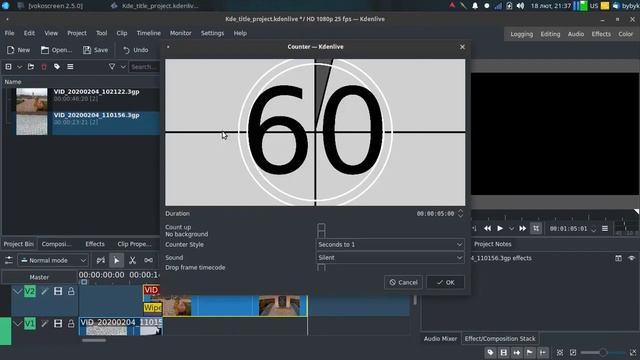Toggle the V1 track hide video icon
640x360 pixels.
coord(58,324)
